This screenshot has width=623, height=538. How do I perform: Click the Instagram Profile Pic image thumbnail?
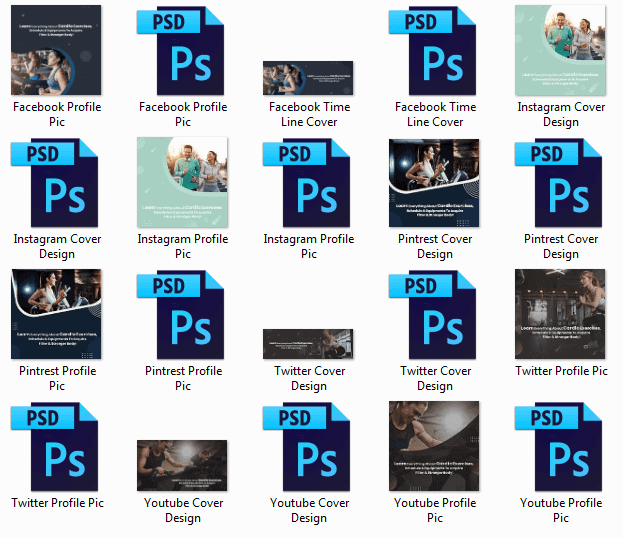[183, 183]
